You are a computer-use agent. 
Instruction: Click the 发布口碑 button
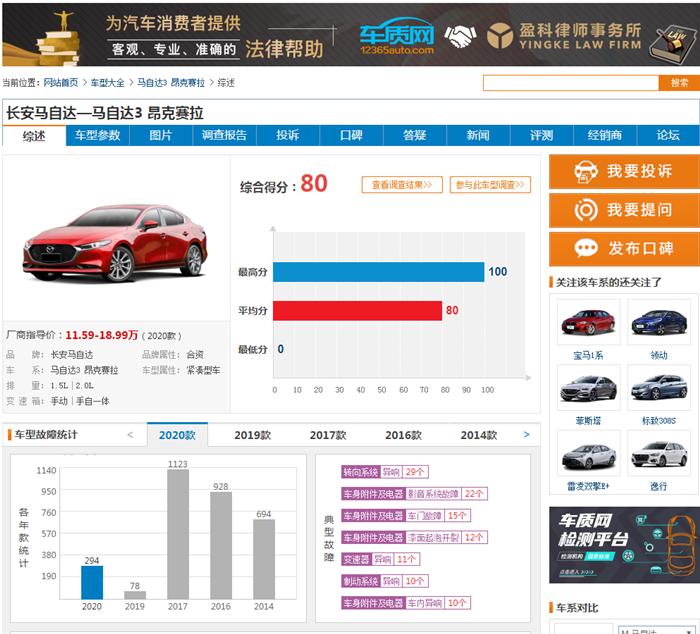point(625,249)
